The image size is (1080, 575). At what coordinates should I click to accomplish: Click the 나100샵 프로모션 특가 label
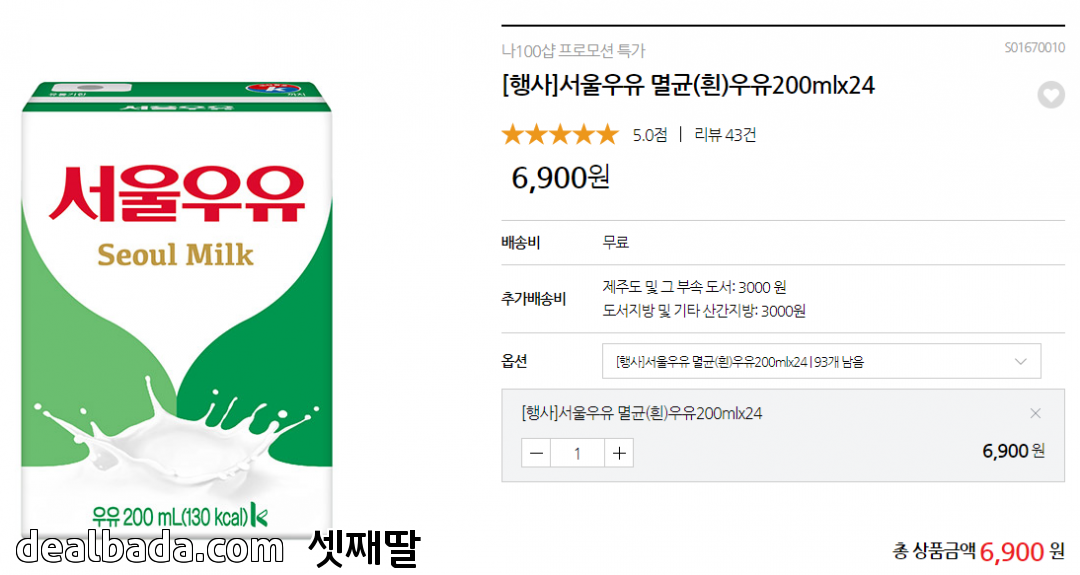point(573,50)
